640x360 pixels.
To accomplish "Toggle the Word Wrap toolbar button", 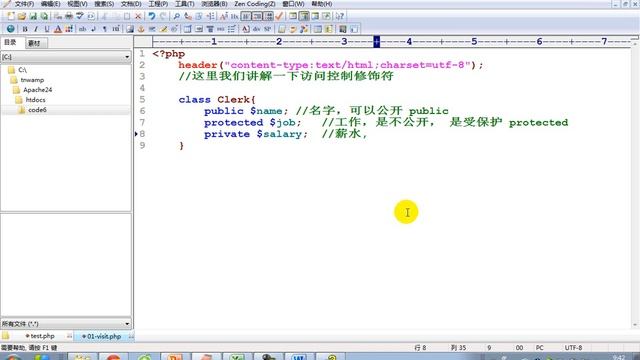I will tap(246, 16).
